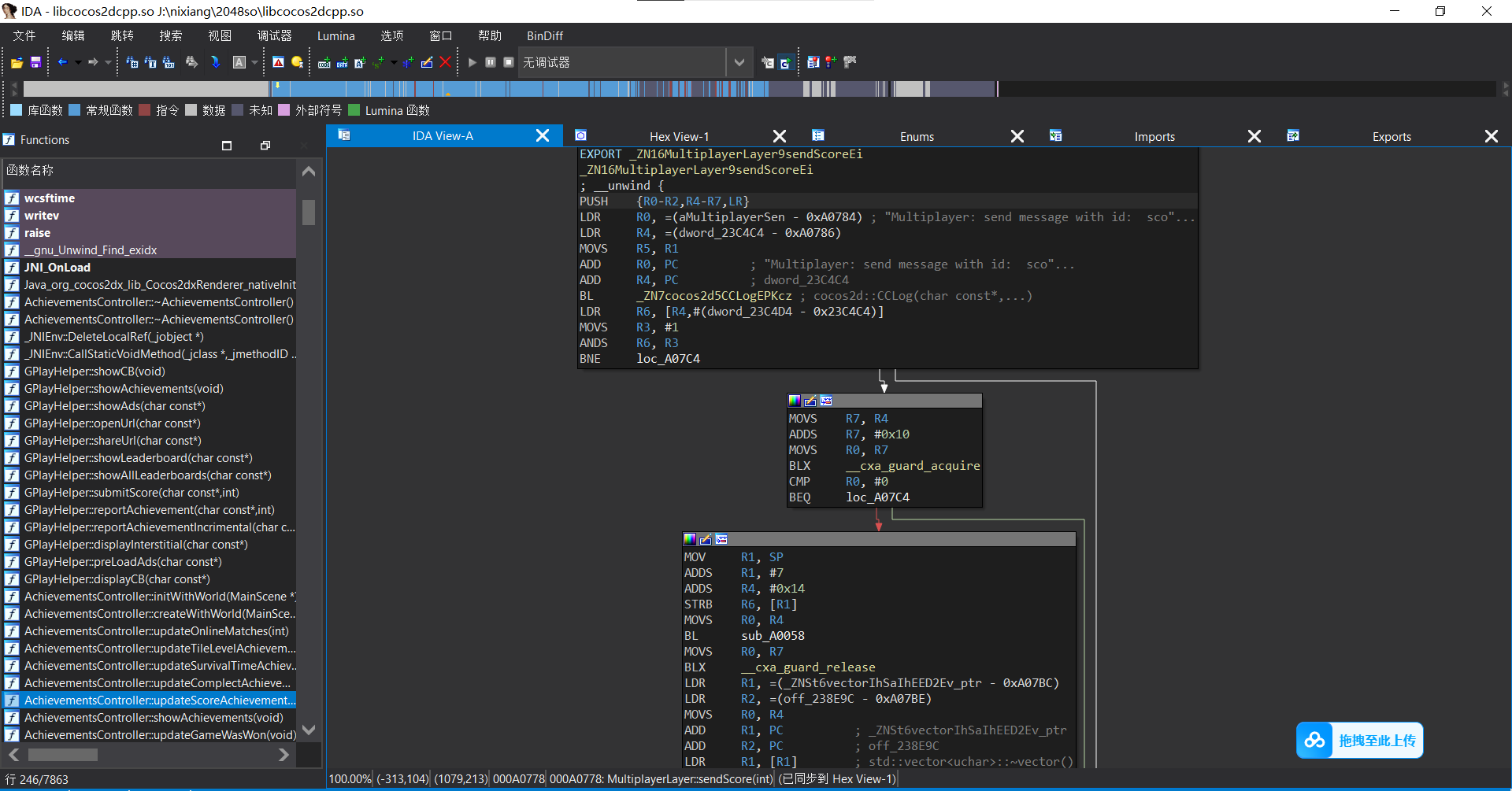
Task: Click the Functions list scroll-down arrow
Action: click(309, 730)
